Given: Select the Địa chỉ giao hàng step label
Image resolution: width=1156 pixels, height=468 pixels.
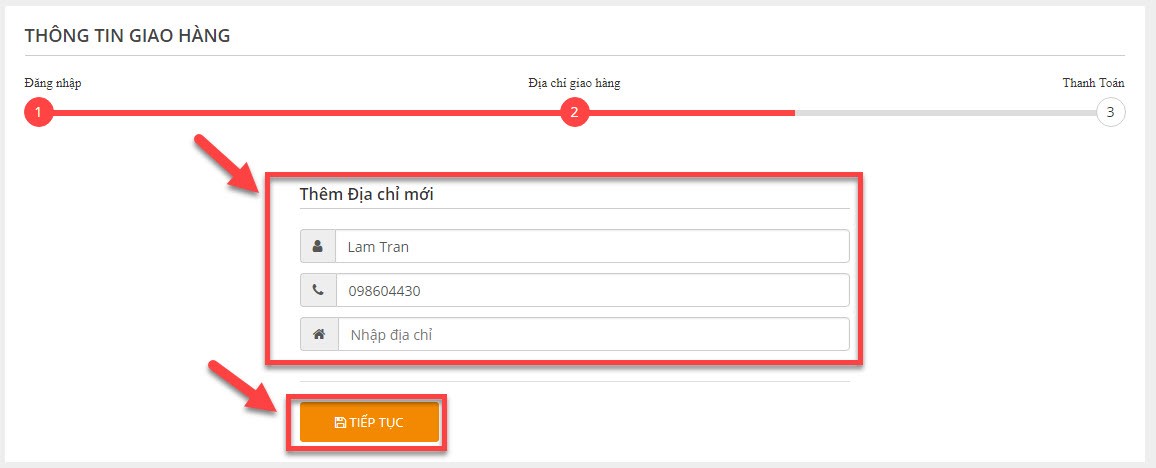Looking at the screenshot, I should coord(574,83).
